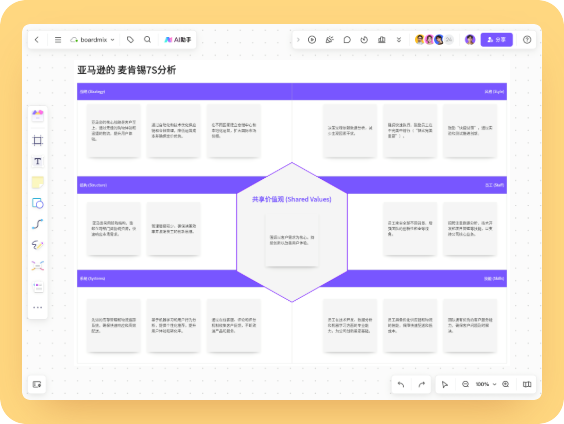Viewport: 564px width, 424px height.
Task: Select the Text tool
Action: click(x=38, y=161)
